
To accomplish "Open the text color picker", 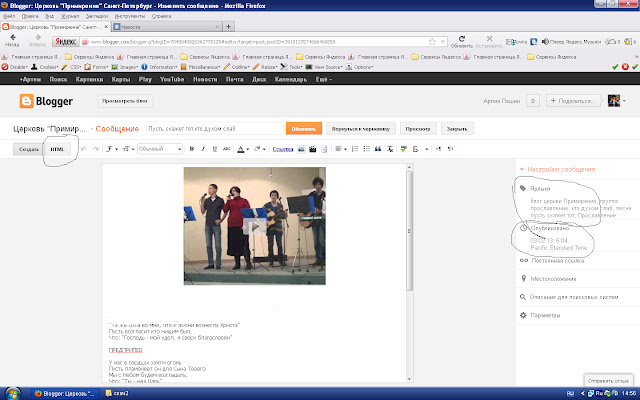I will point(243,149).
